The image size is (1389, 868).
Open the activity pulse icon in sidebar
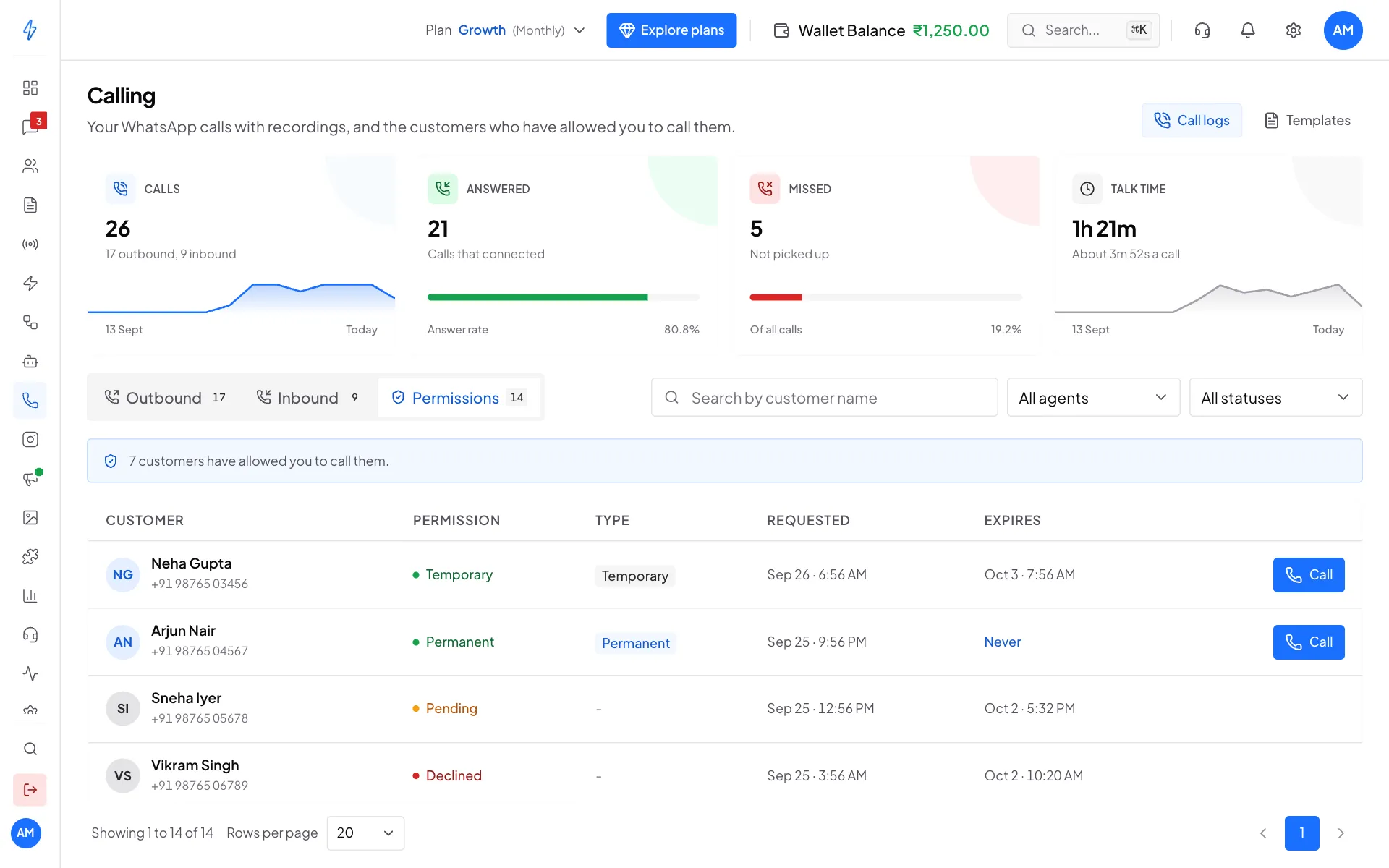point(30,673)
